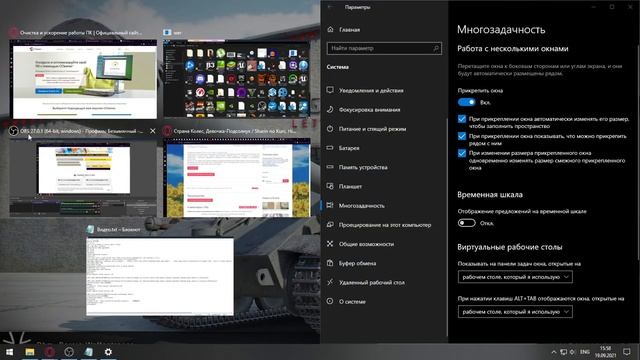
Task: Click the network icon in system tray
Action: tap(563, 352)
